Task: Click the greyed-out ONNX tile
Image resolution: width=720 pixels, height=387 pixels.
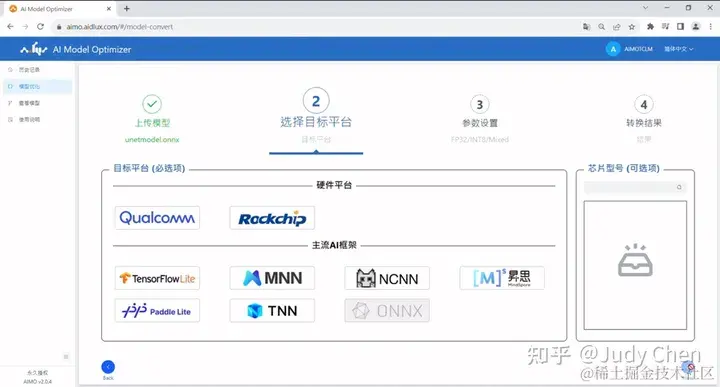Action: pos(387,311)
